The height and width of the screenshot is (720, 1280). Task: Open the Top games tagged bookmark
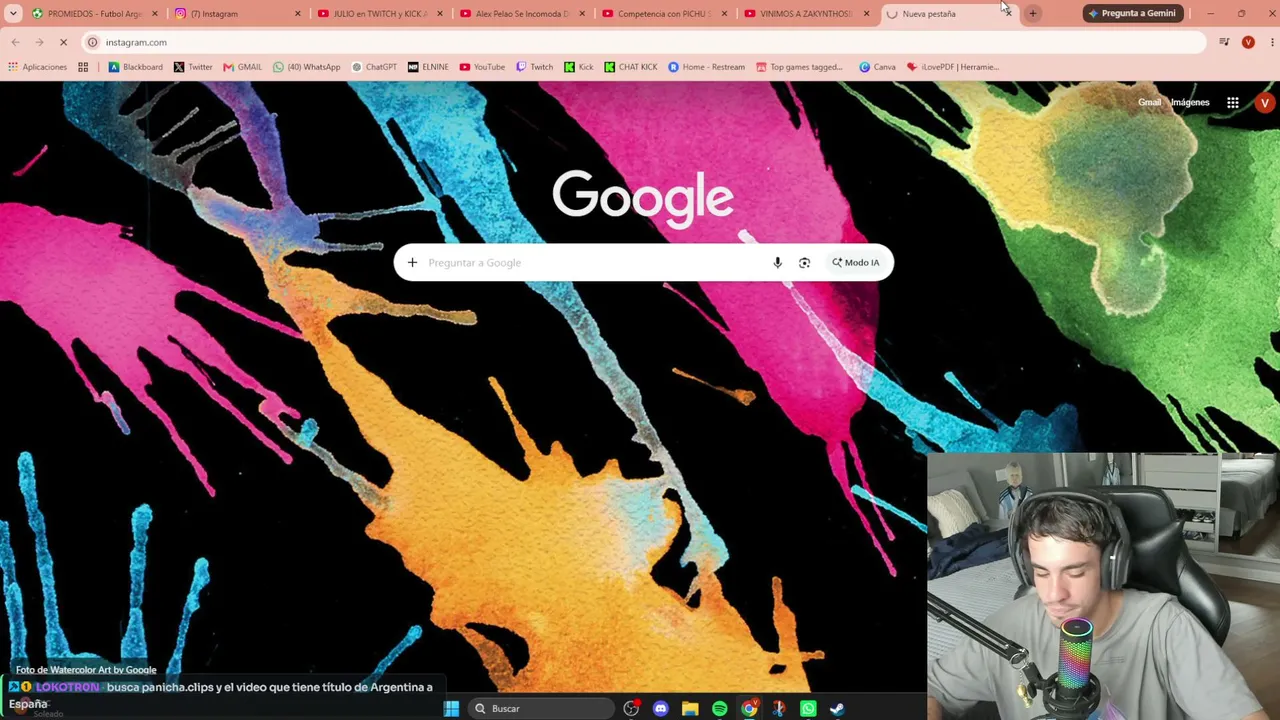tap(799, 67)
